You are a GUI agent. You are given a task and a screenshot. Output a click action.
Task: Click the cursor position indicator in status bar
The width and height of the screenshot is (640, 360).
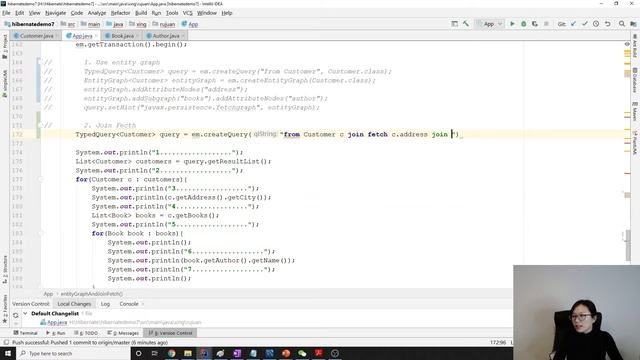[498, 343]
